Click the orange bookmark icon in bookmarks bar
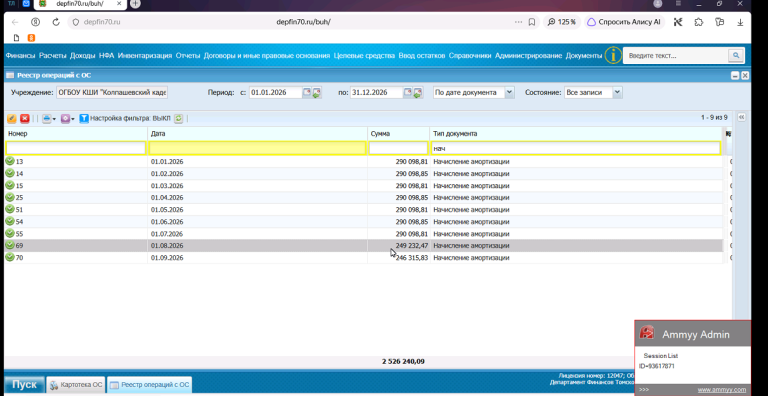This screenshot has height=396, width=768. [x=31, y=38]
